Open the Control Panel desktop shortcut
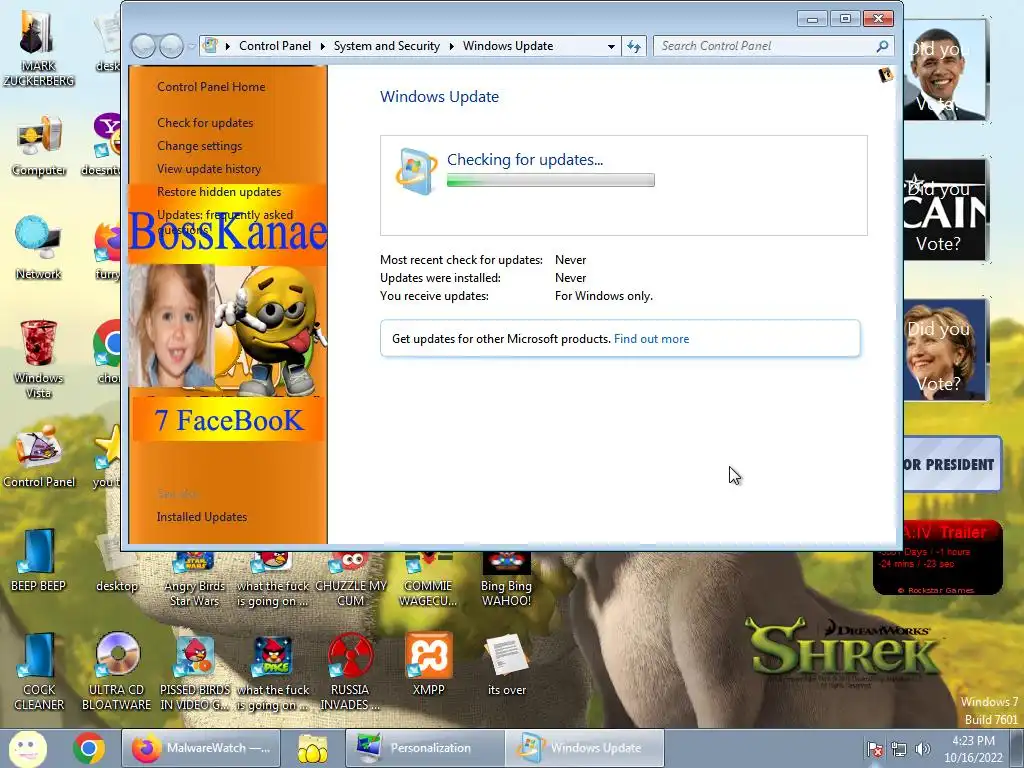The width and height of the screenshot is (1024, 768). [39, 456]
